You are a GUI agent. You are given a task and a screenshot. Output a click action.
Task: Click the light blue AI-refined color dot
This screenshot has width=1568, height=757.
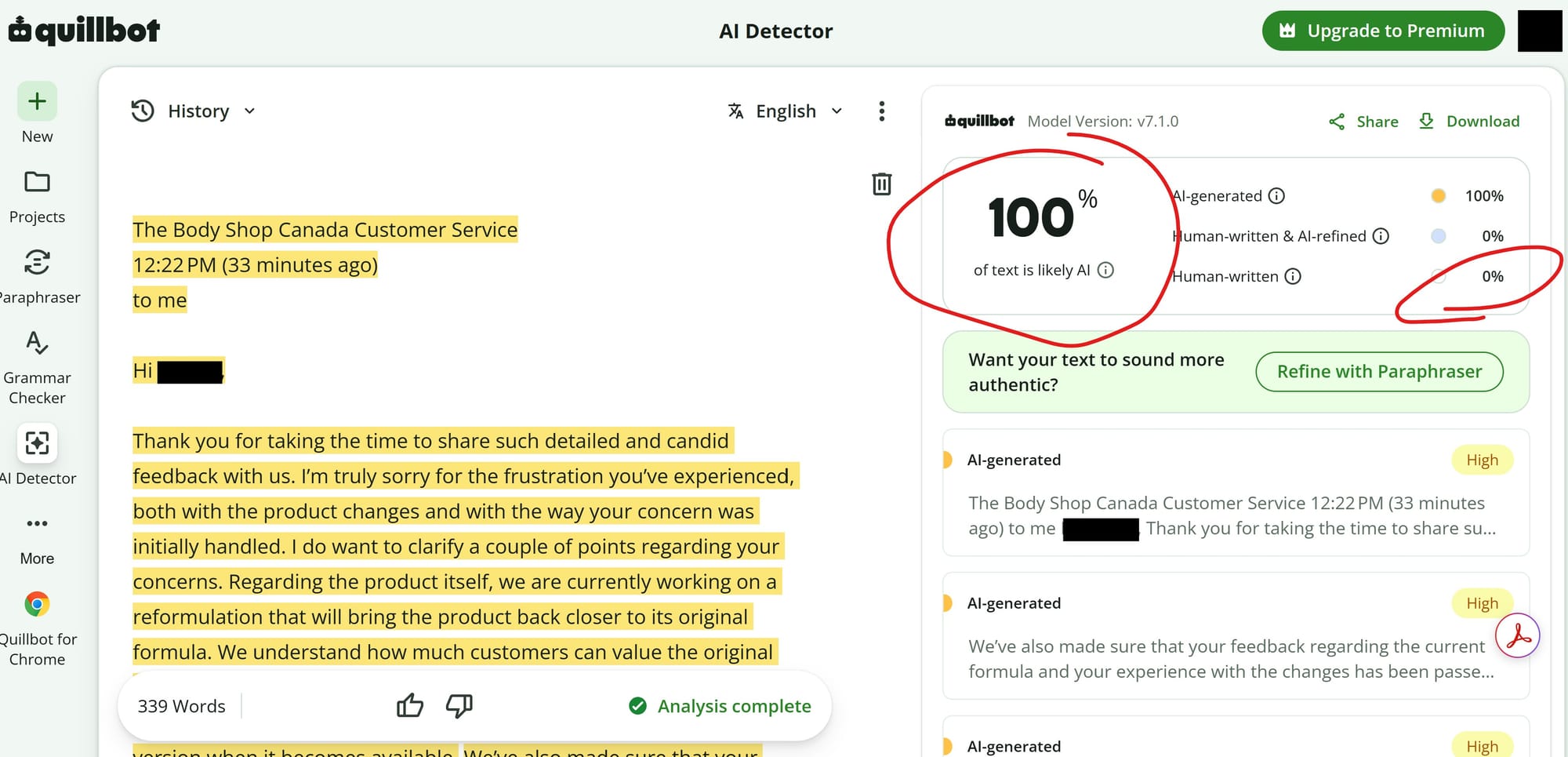point(1438,236)
